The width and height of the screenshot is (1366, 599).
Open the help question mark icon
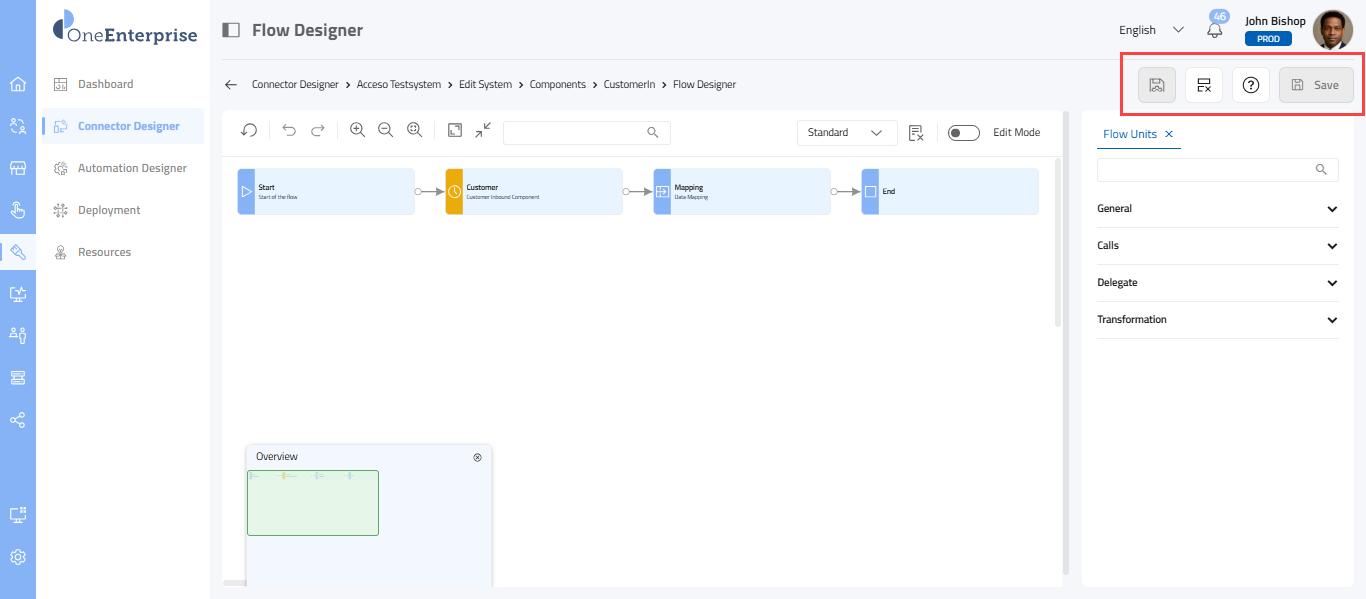pos(1250,85)
